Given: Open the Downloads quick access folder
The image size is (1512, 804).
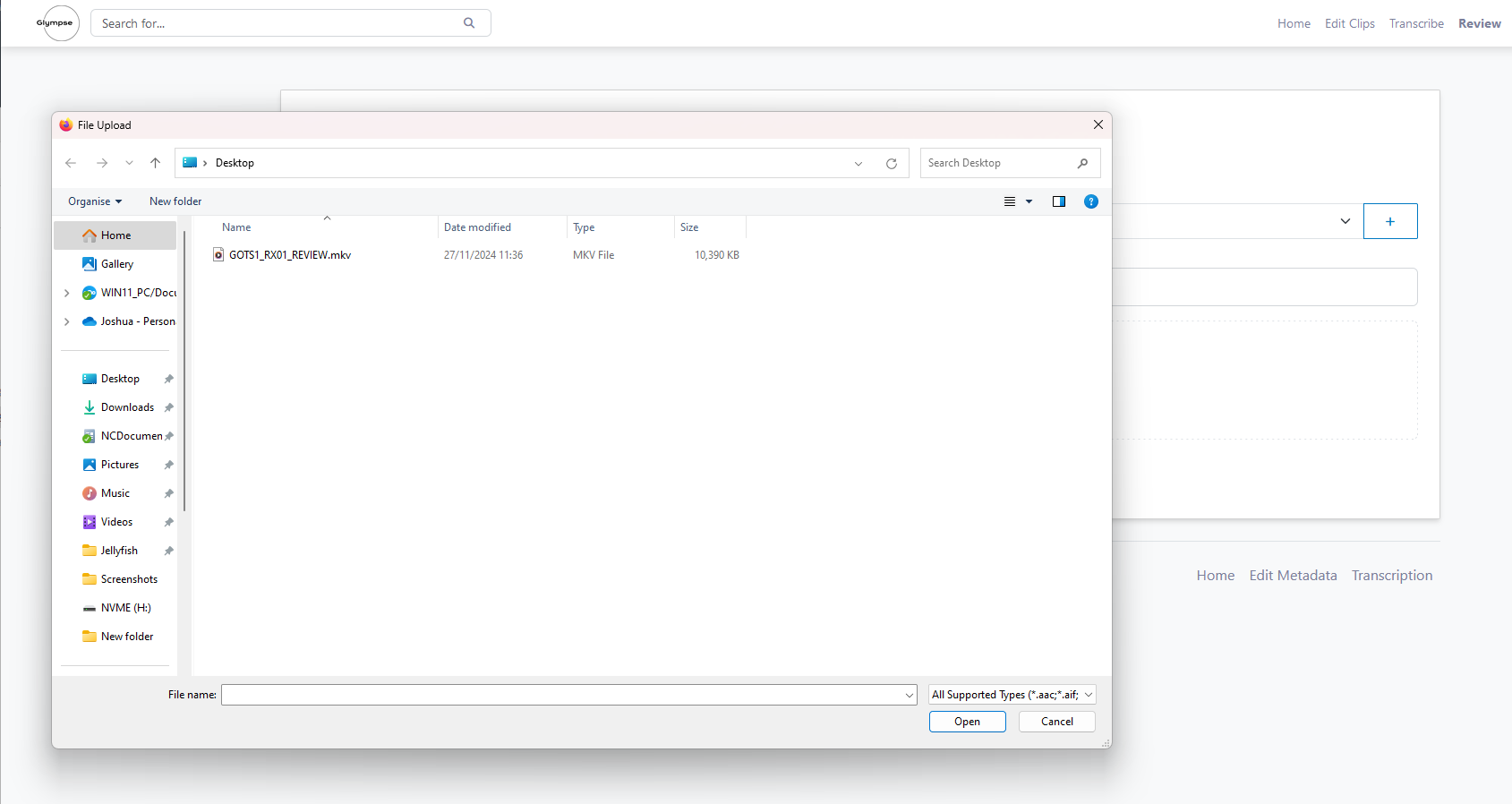Looking at the screenshot, I should point(127,407).
